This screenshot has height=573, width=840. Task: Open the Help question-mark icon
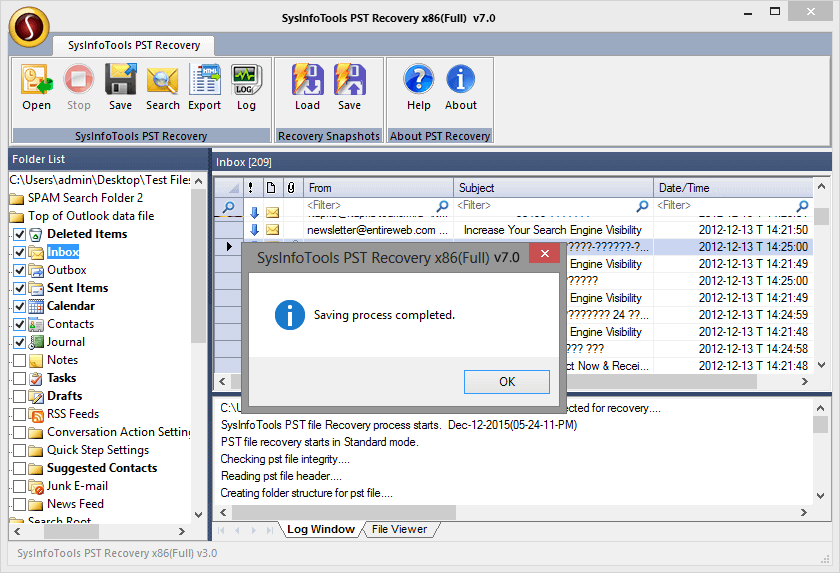(x=418, y=79)
